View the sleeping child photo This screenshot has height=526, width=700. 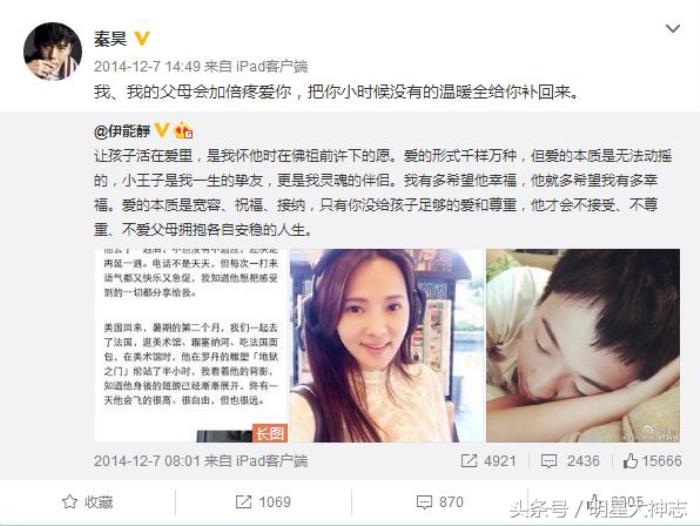click(583, 346)
